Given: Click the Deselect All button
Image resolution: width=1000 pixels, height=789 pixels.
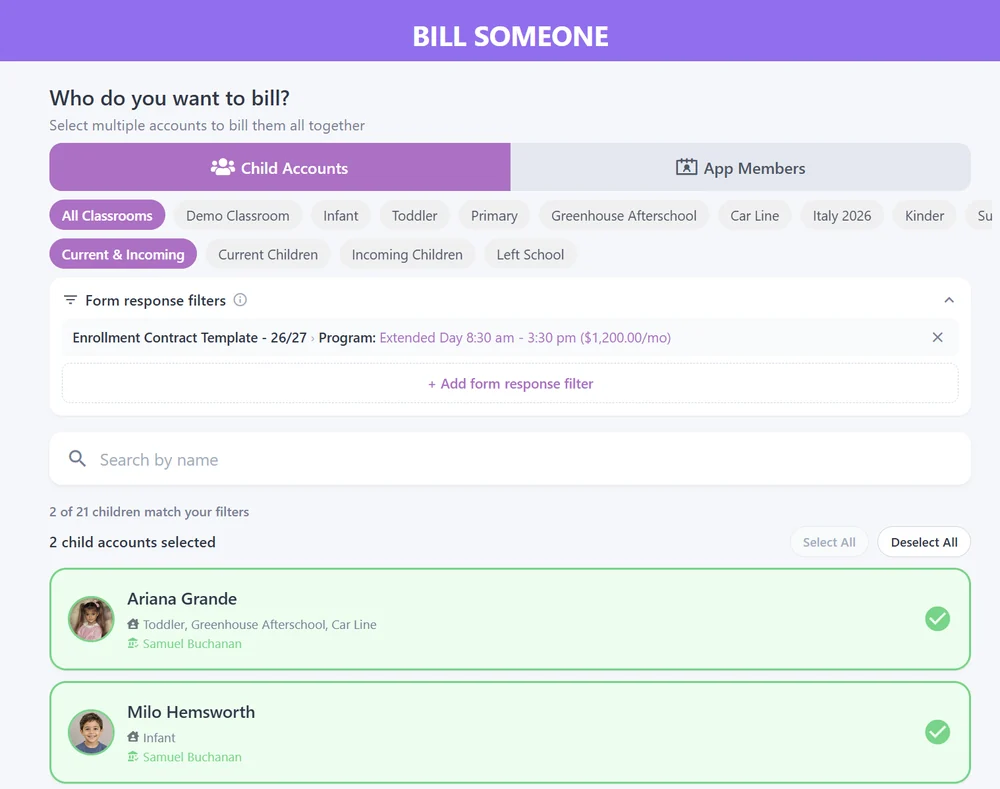Looking at the screenshot, I should [x=923, y=542].
